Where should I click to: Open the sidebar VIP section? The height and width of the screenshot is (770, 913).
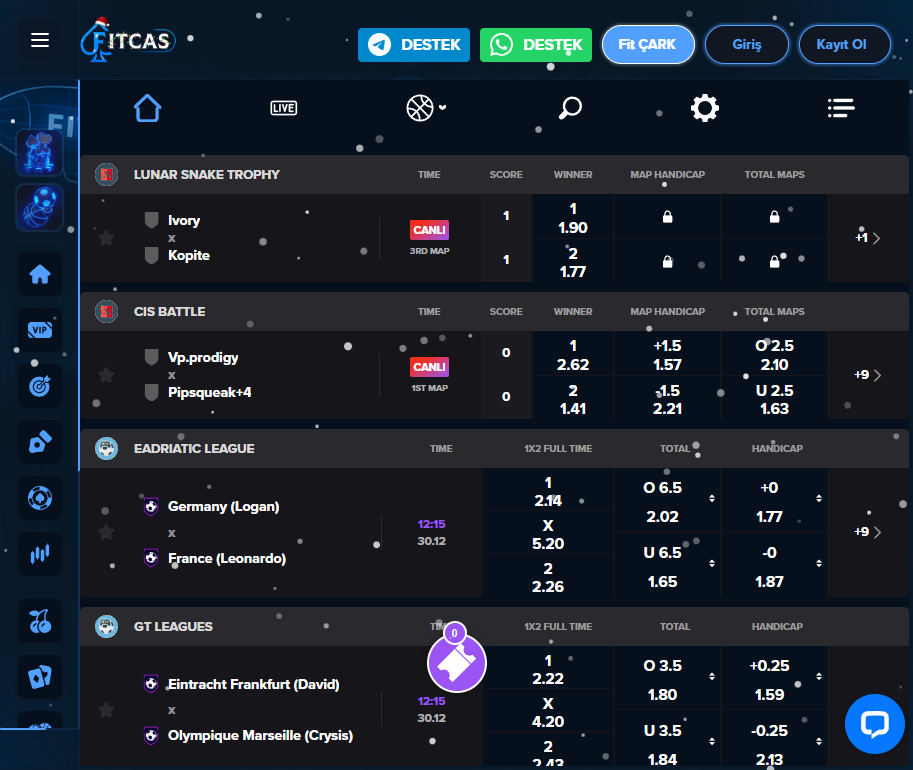tap(40, 330)
